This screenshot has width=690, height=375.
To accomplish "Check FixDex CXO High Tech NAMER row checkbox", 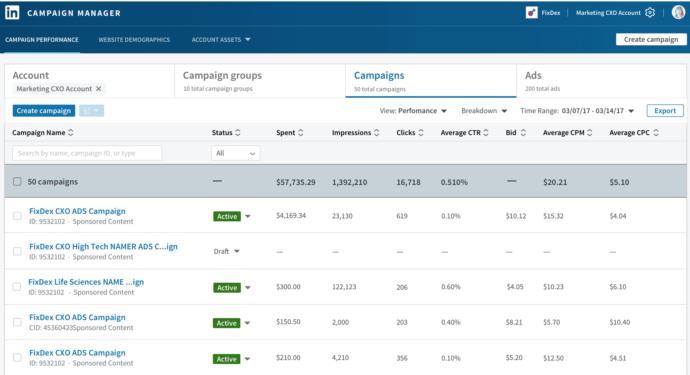I will point(17,251).
